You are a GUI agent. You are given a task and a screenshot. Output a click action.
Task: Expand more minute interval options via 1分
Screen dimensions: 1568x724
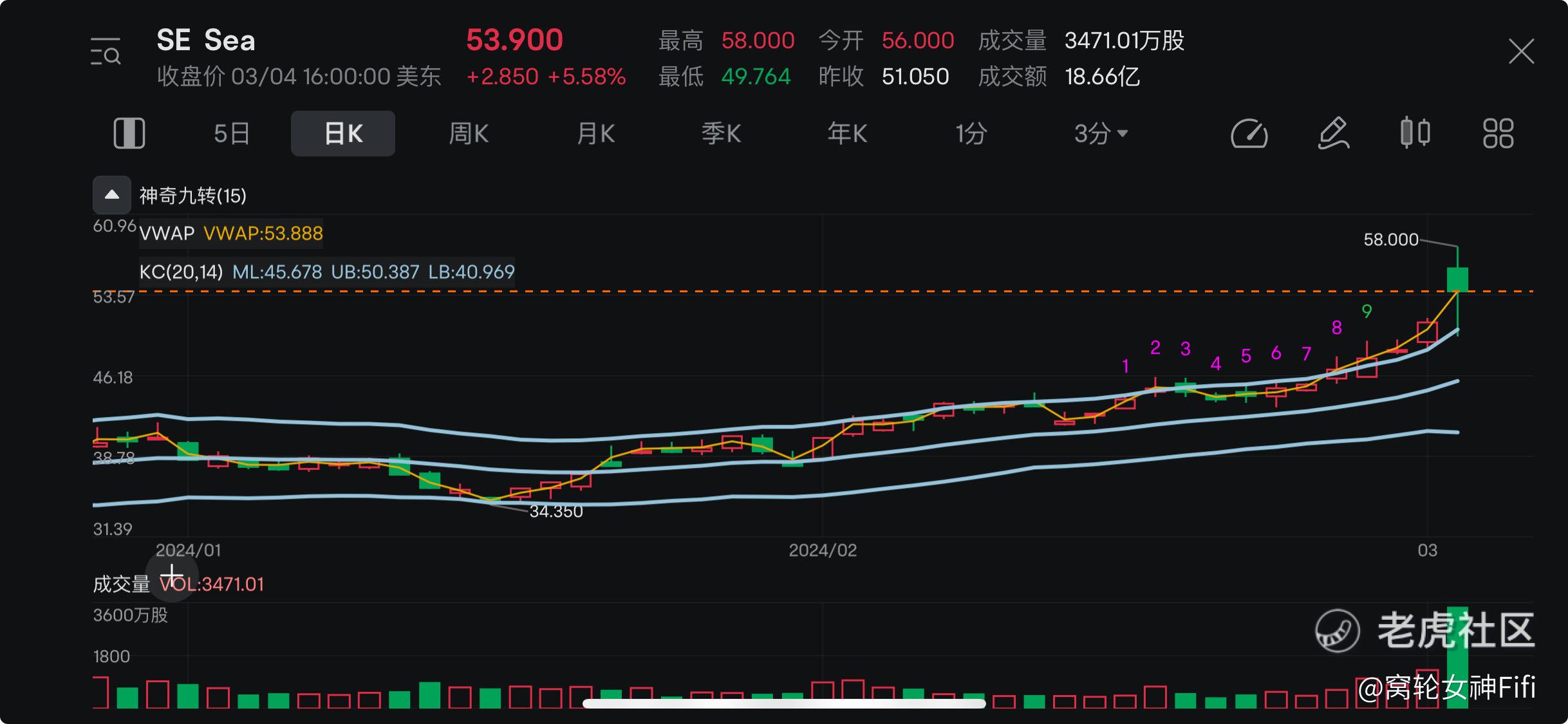[x=971, y=133]
